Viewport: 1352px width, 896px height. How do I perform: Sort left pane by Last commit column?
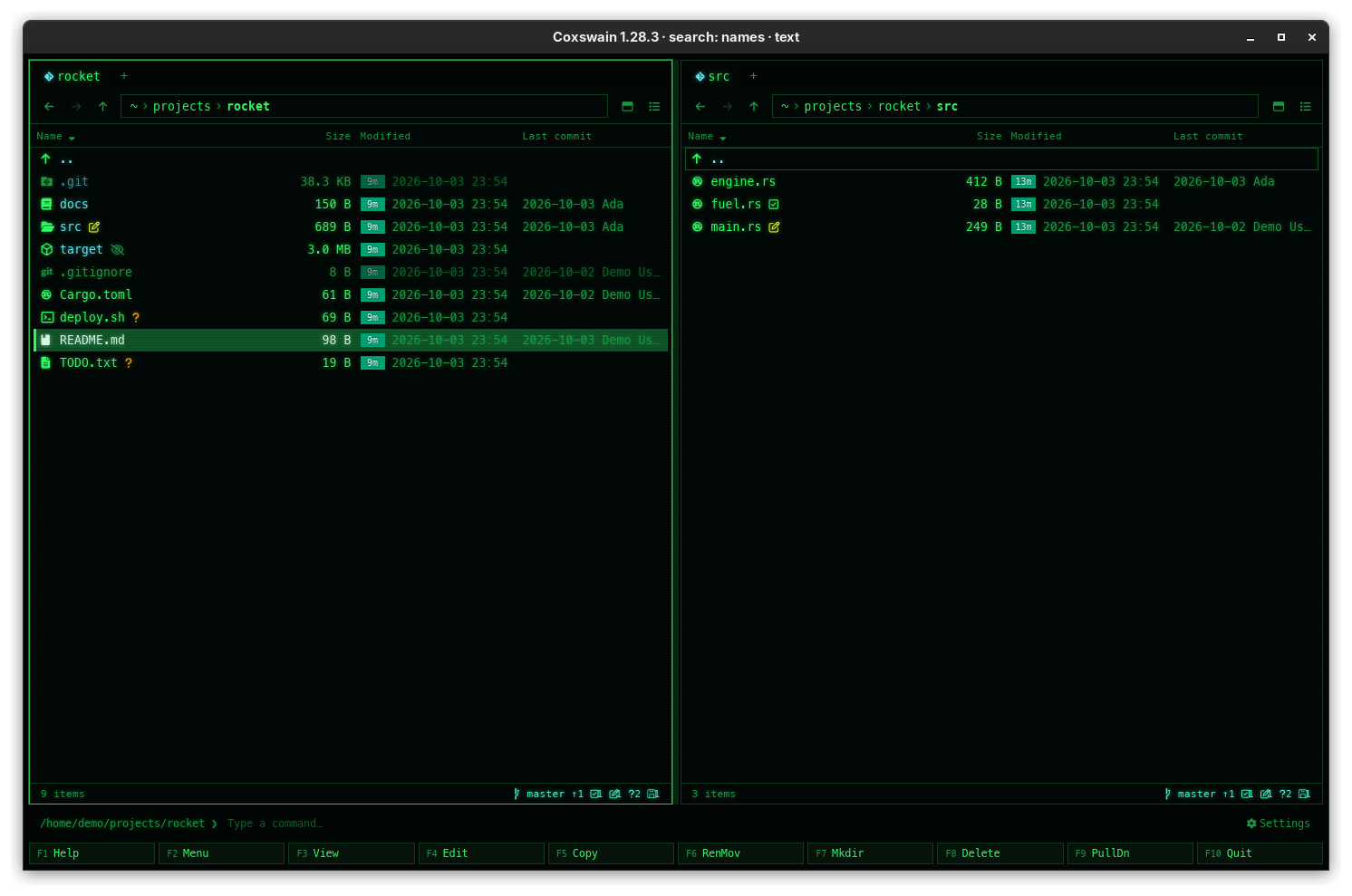(x=556, y=137)
